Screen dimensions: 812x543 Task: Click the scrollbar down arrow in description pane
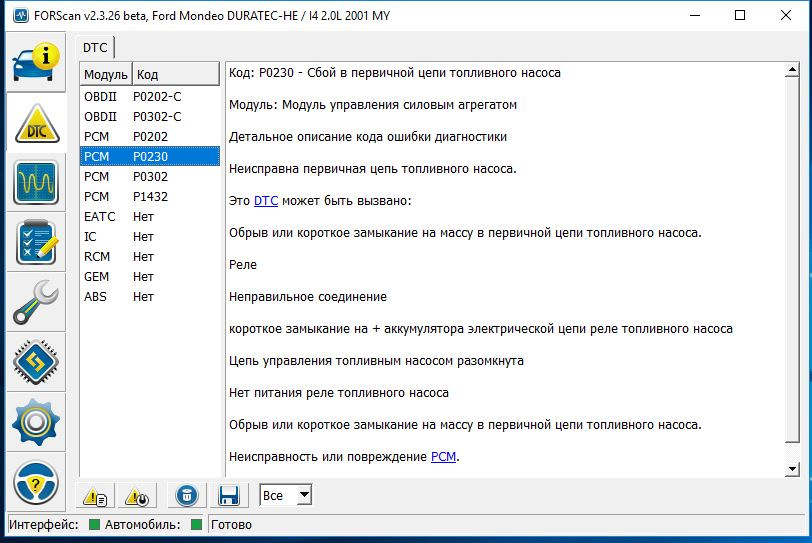[x=792, y=469]
